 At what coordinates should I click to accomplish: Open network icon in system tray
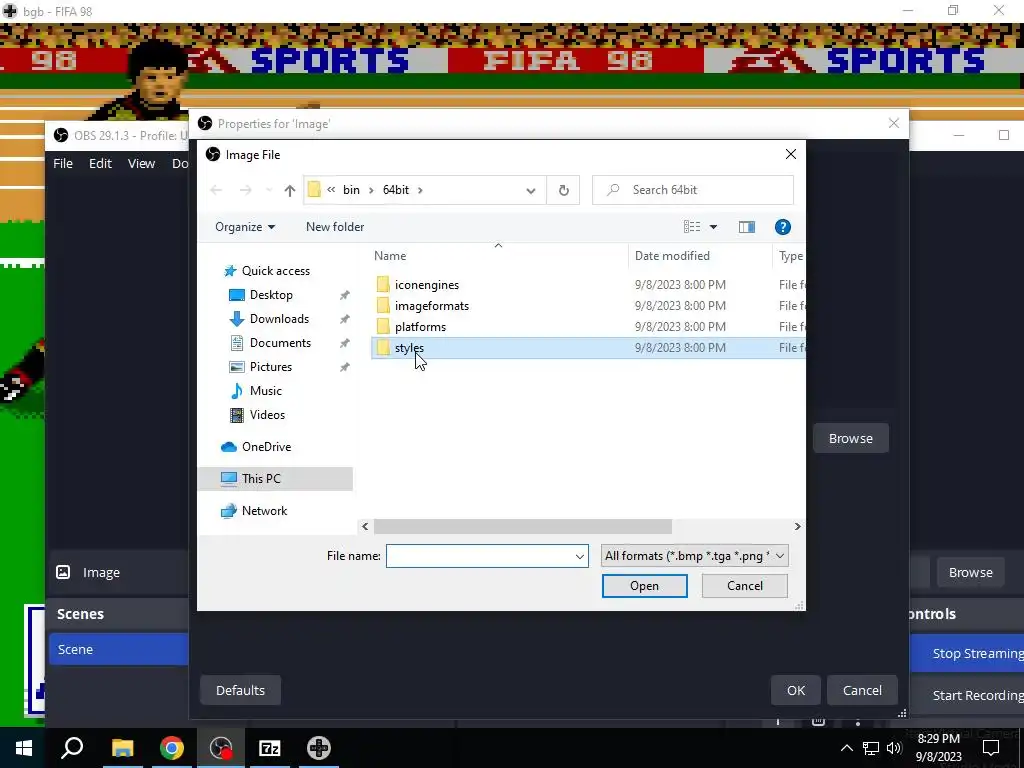871,748
